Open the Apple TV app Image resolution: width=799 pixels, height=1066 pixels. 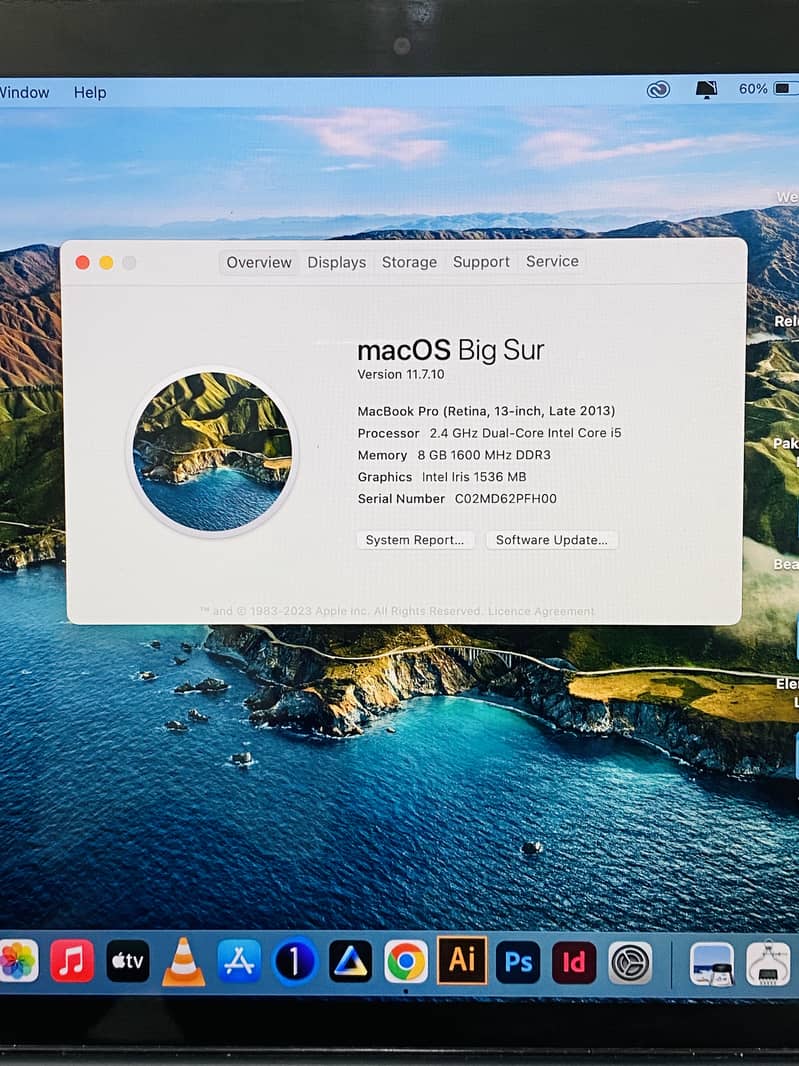(x=128, y=962)
